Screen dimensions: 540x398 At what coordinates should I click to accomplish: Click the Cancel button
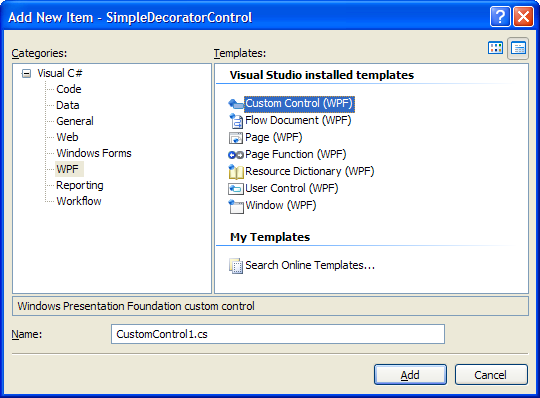pyautogui.click(x=491, y=375)
